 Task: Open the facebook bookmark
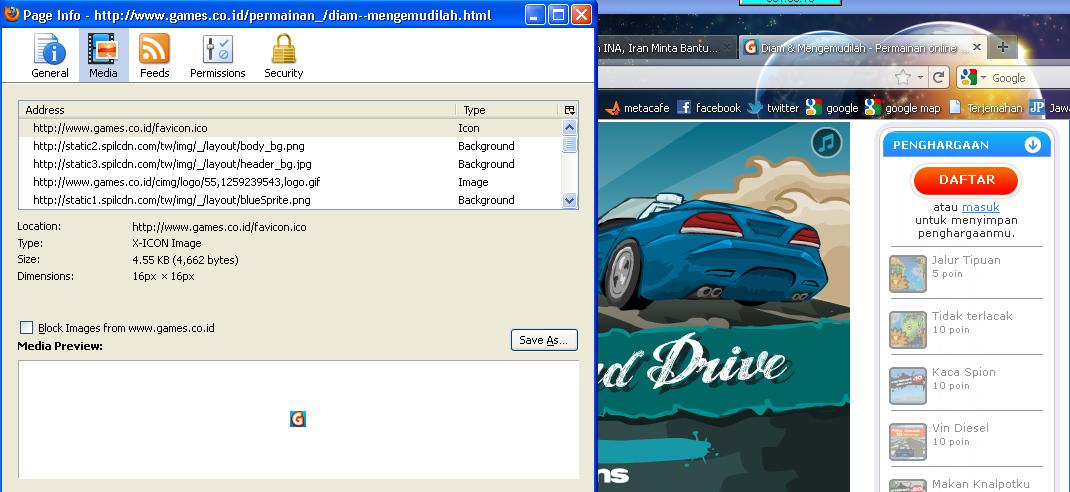pyautogui.click(x=709, y=108)
